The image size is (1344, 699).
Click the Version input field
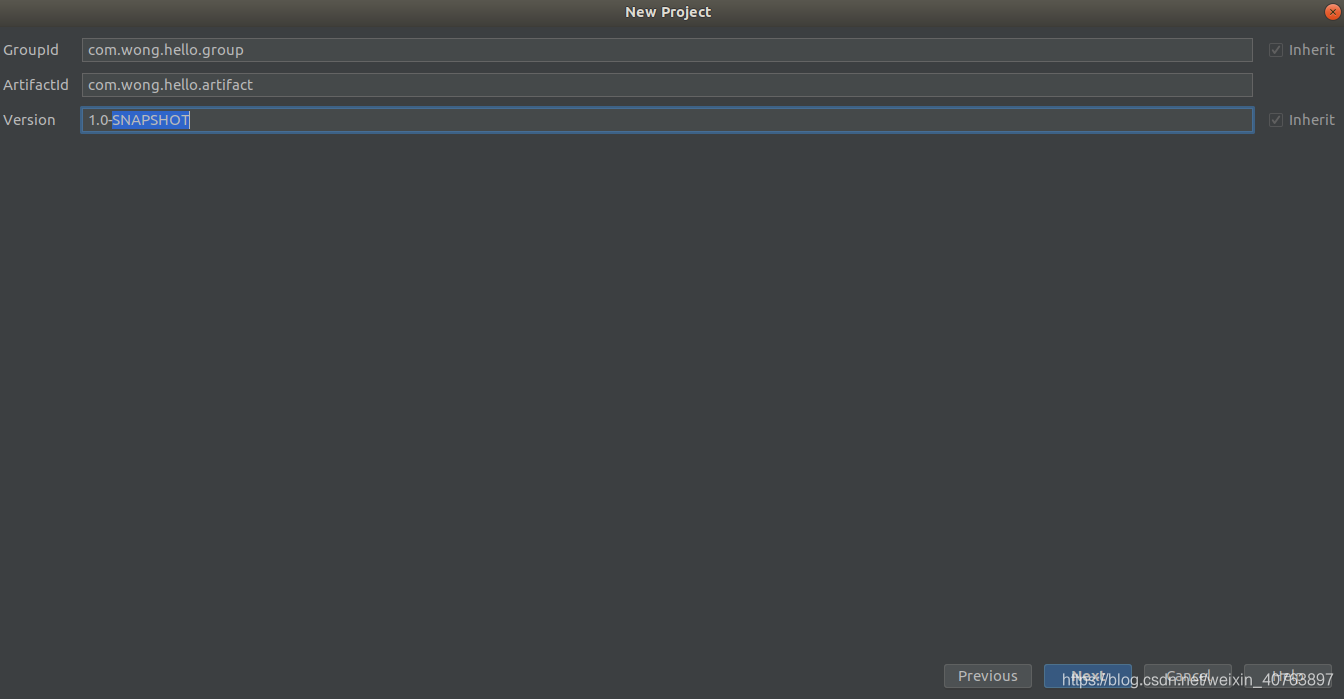coord(667,120)
